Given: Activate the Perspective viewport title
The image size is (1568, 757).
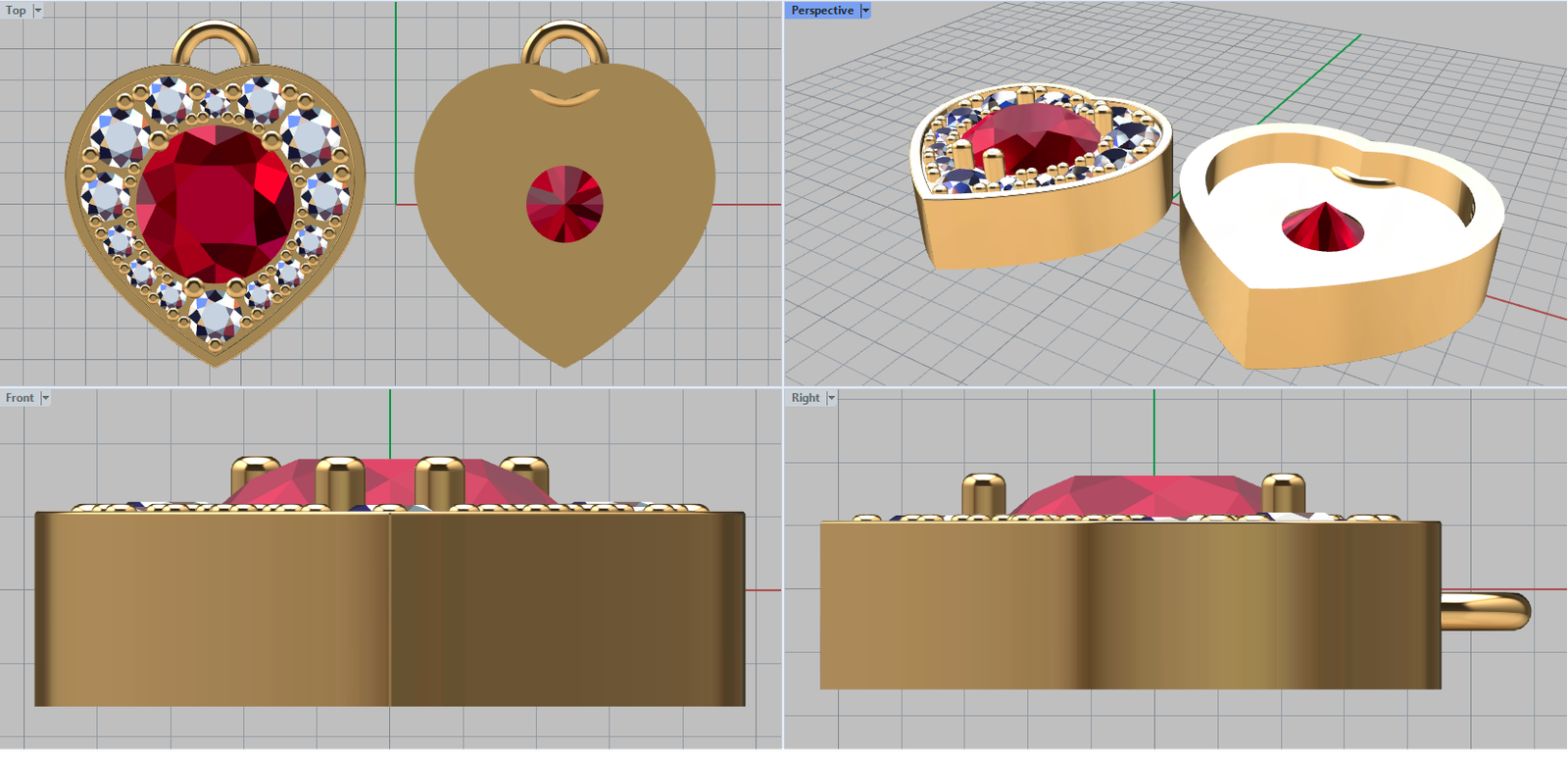Looking at the screenshot, I should (x=821, y=11).
